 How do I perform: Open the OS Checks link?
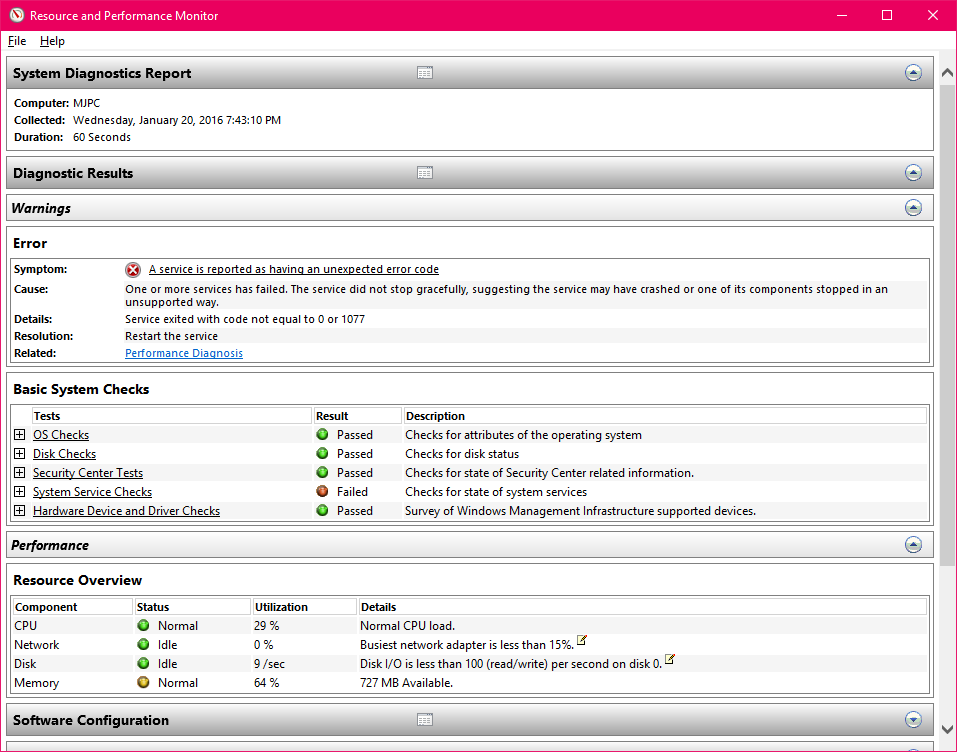pos(61,435)
